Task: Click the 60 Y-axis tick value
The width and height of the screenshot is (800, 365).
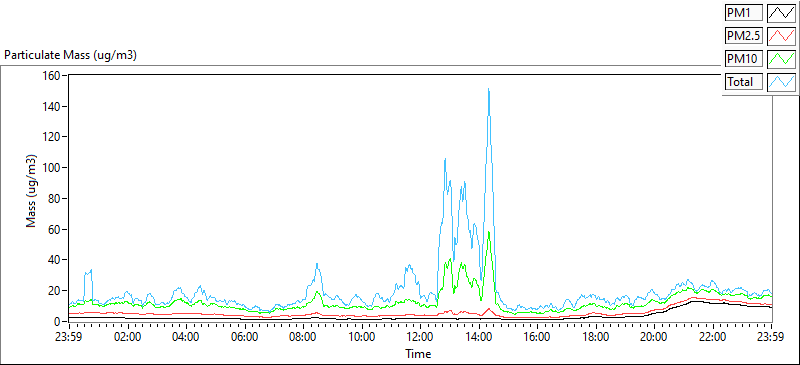Action: click(56, 229)
